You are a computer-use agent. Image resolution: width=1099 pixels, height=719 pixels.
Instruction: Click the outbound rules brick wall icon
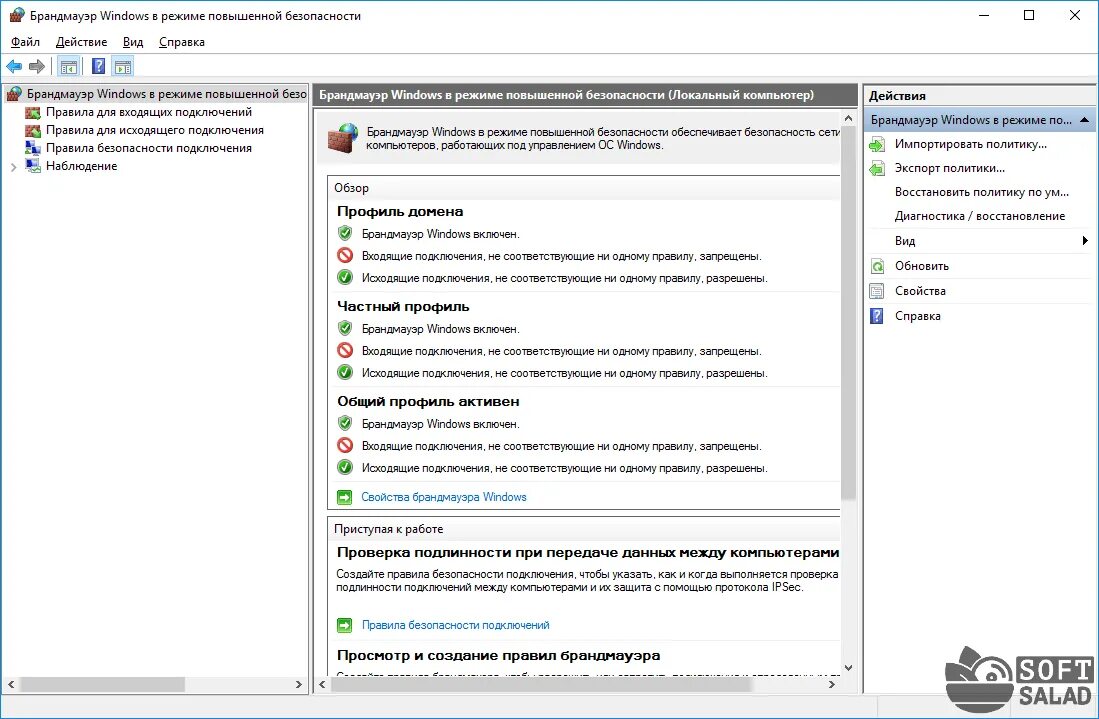[x=33, y=130]
